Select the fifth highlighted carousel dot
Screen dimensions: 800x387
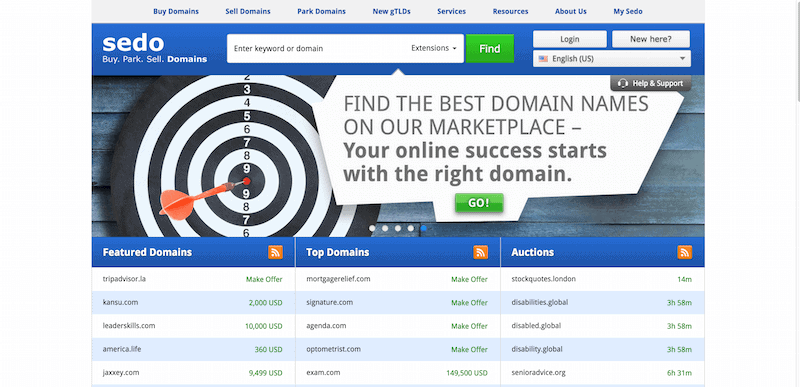[x=423, y=228]
